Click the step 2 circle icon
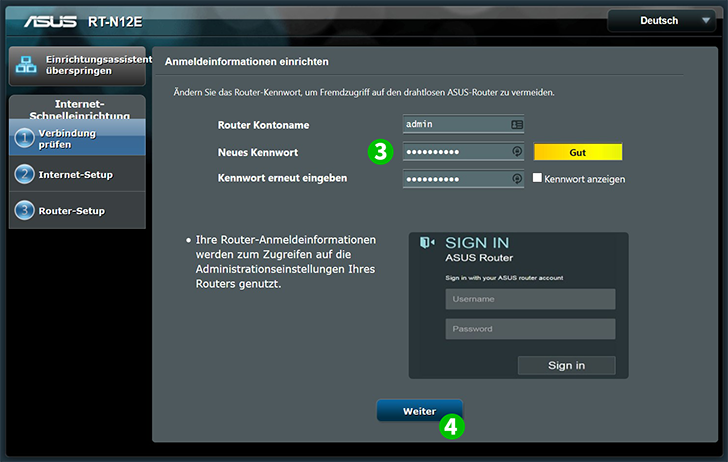 tap(24, 174)
